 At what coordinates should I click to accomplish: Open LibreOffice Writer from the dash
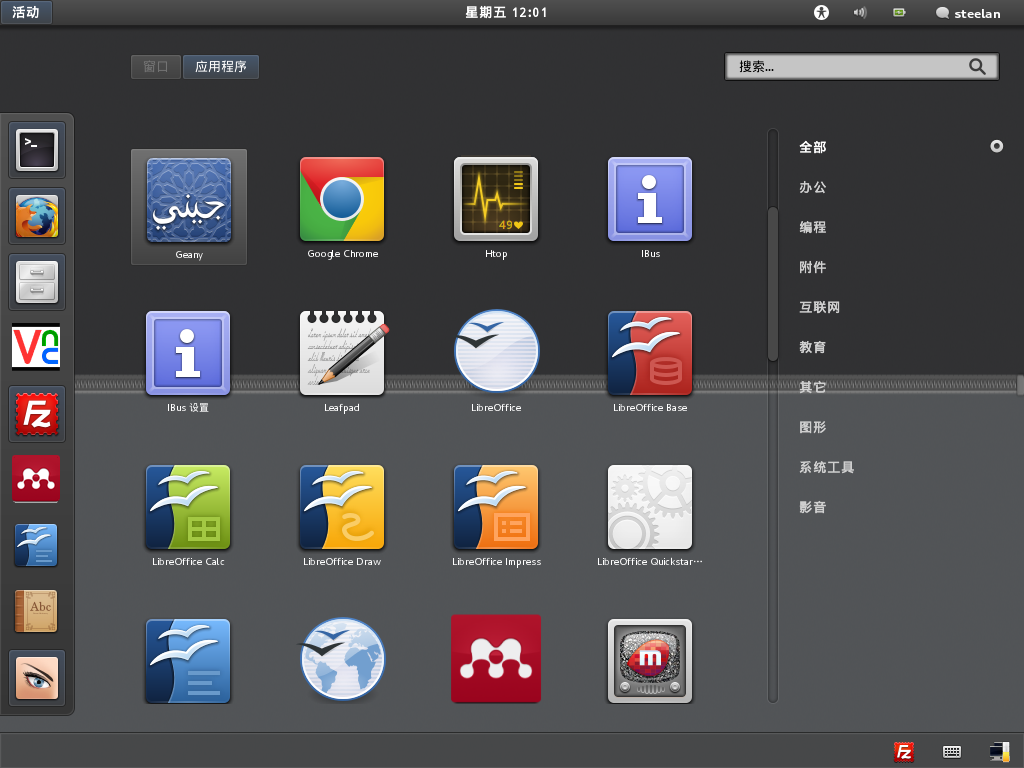tap(37, 545)
